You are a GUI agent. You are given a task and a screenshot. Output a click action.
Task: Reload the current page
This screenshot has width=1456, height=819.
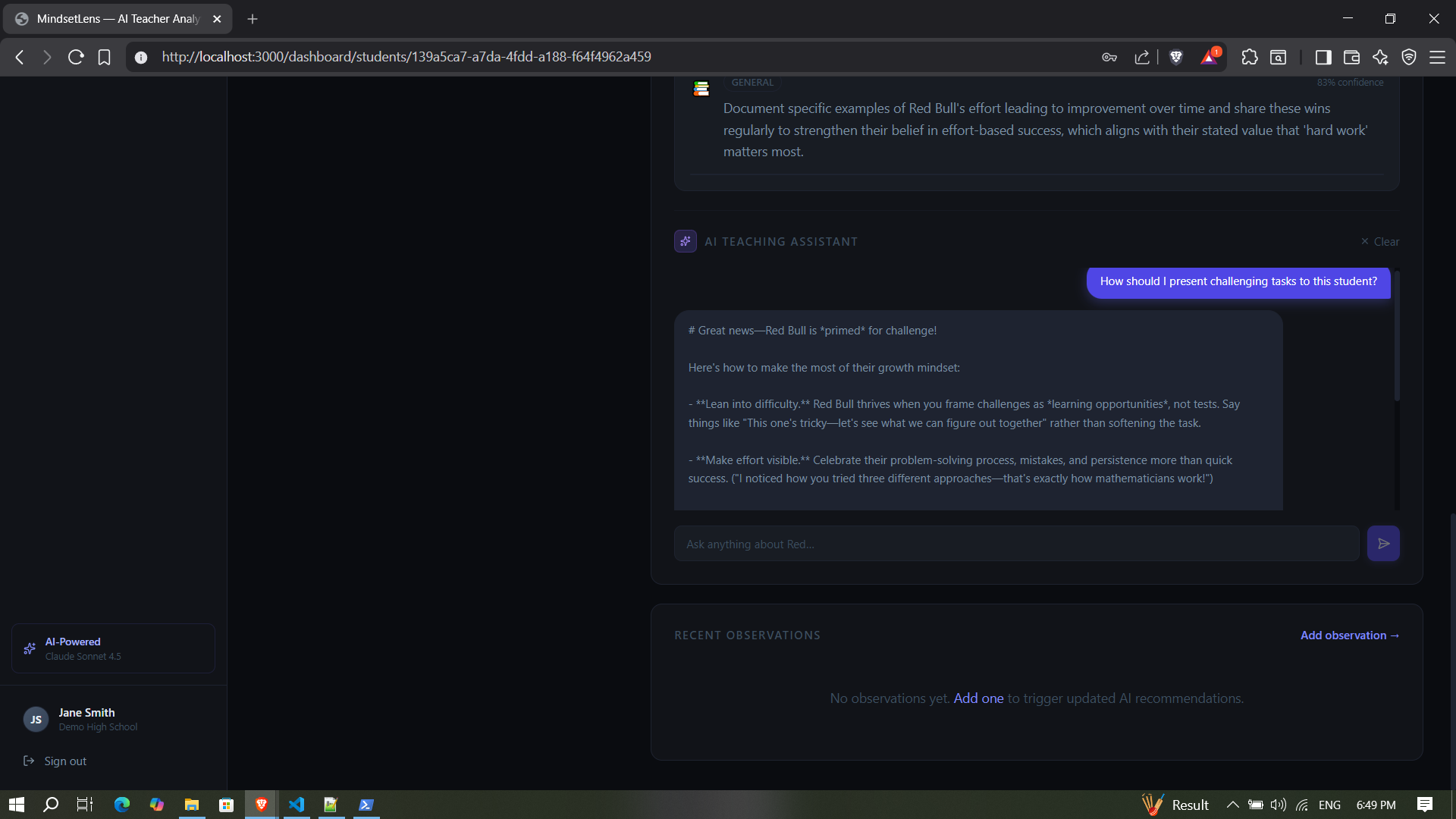click(76, 57)
